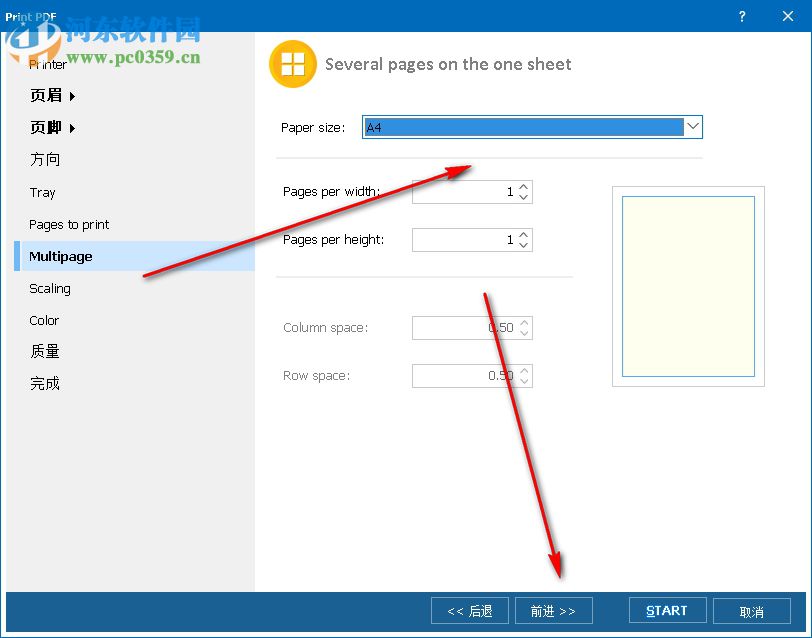The image size is (812, 638).
Task: Click the Row space input field
Action: click(x=465, y=375)
